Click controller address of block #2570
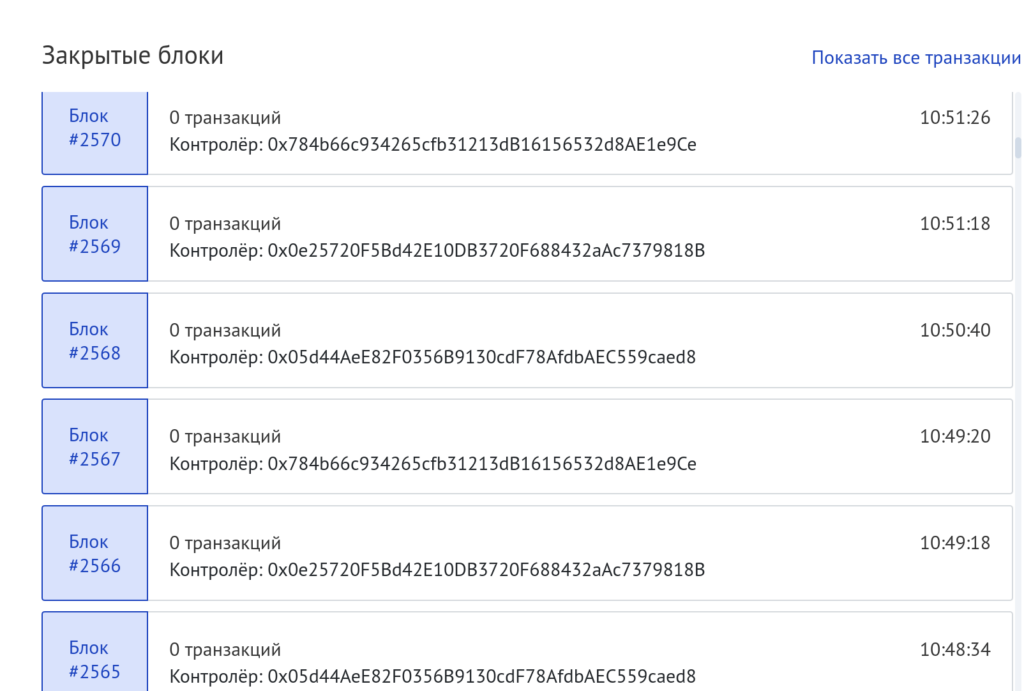Image resolution: width=1024 pixels, height=691 pixels. (481, 144)
